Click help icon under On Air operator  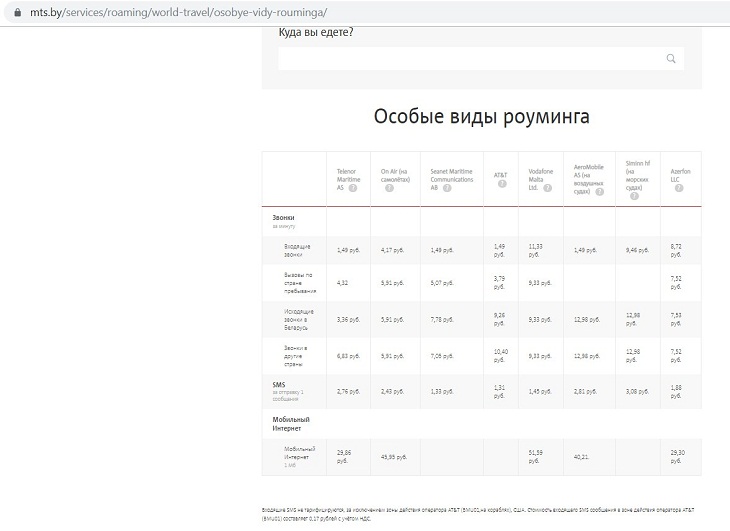[389, 188]
